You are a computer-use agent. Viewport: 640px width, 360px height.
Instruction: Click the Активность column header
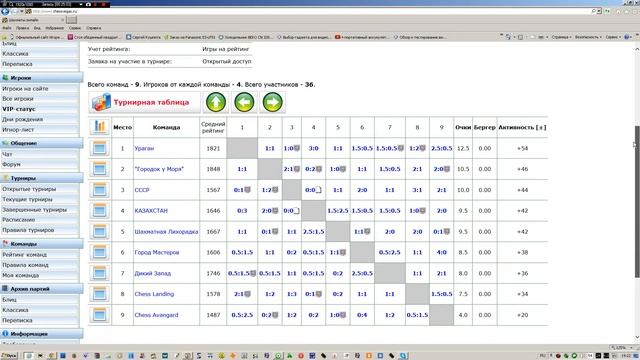(x=522, y=127)
